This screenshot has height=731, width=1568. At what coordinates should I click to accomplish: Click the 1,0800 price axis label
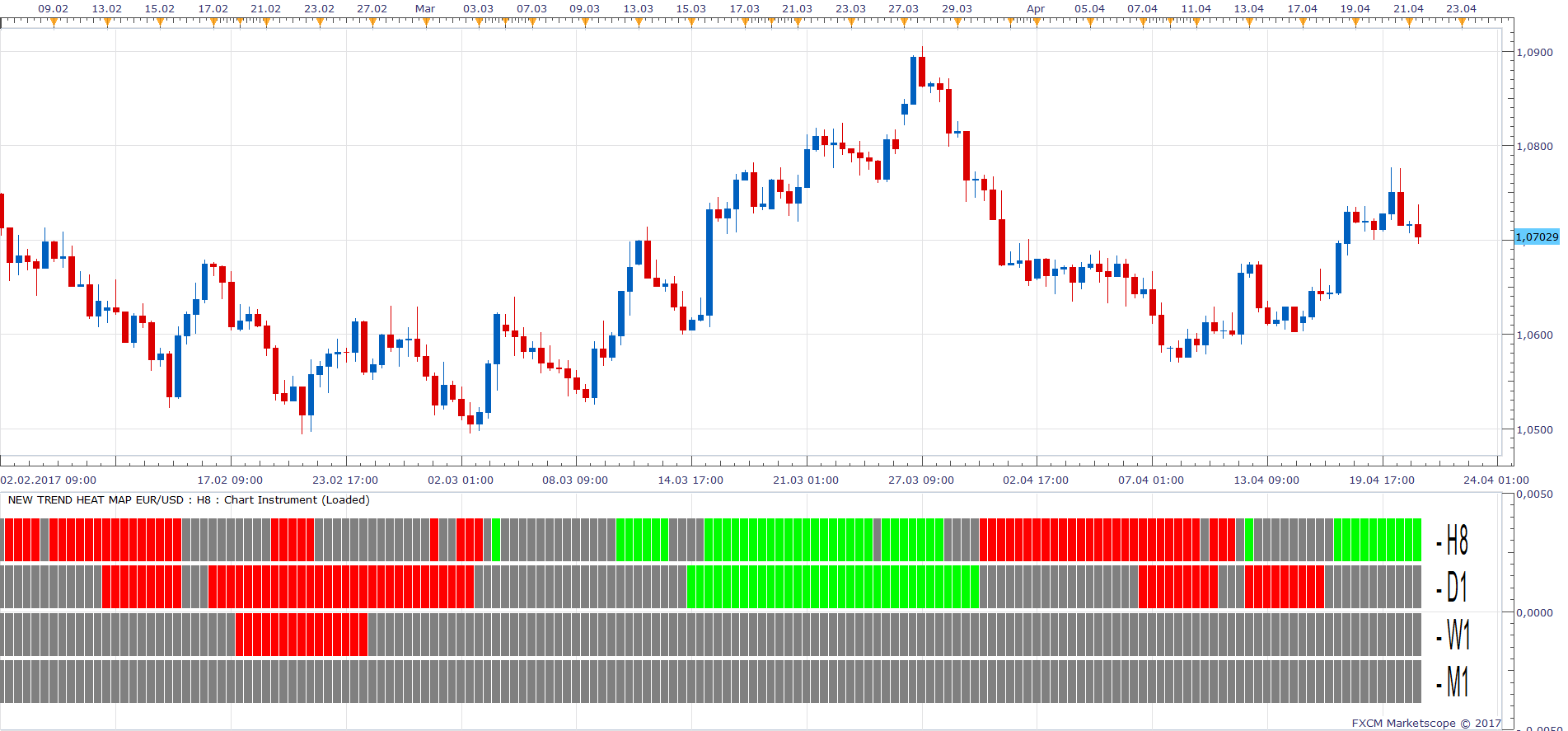[x=1534, y=147]
